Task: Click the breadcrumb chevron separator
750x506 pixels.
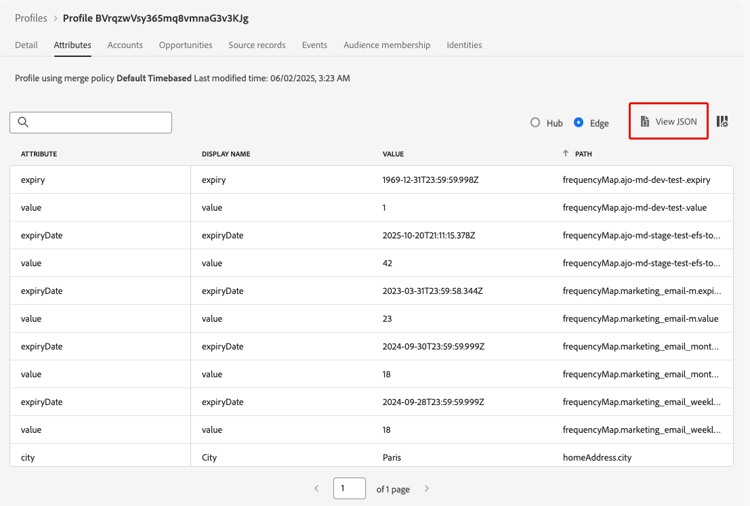Action: (55, 18)
